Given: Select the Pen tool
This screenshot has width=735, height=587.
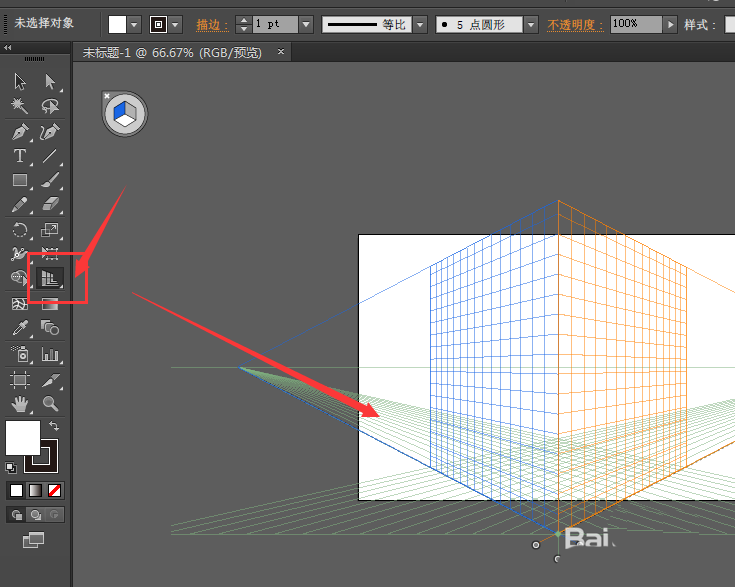Looking at the screenshot, I should pos(20,132).
